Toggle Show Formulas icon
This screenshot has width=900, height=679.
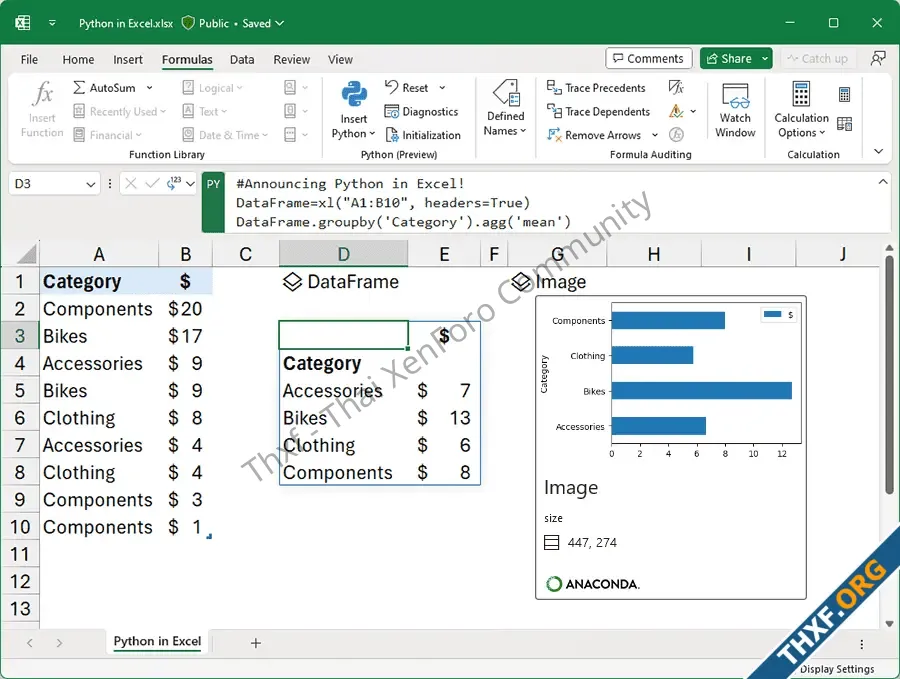[x=676, y=87]
